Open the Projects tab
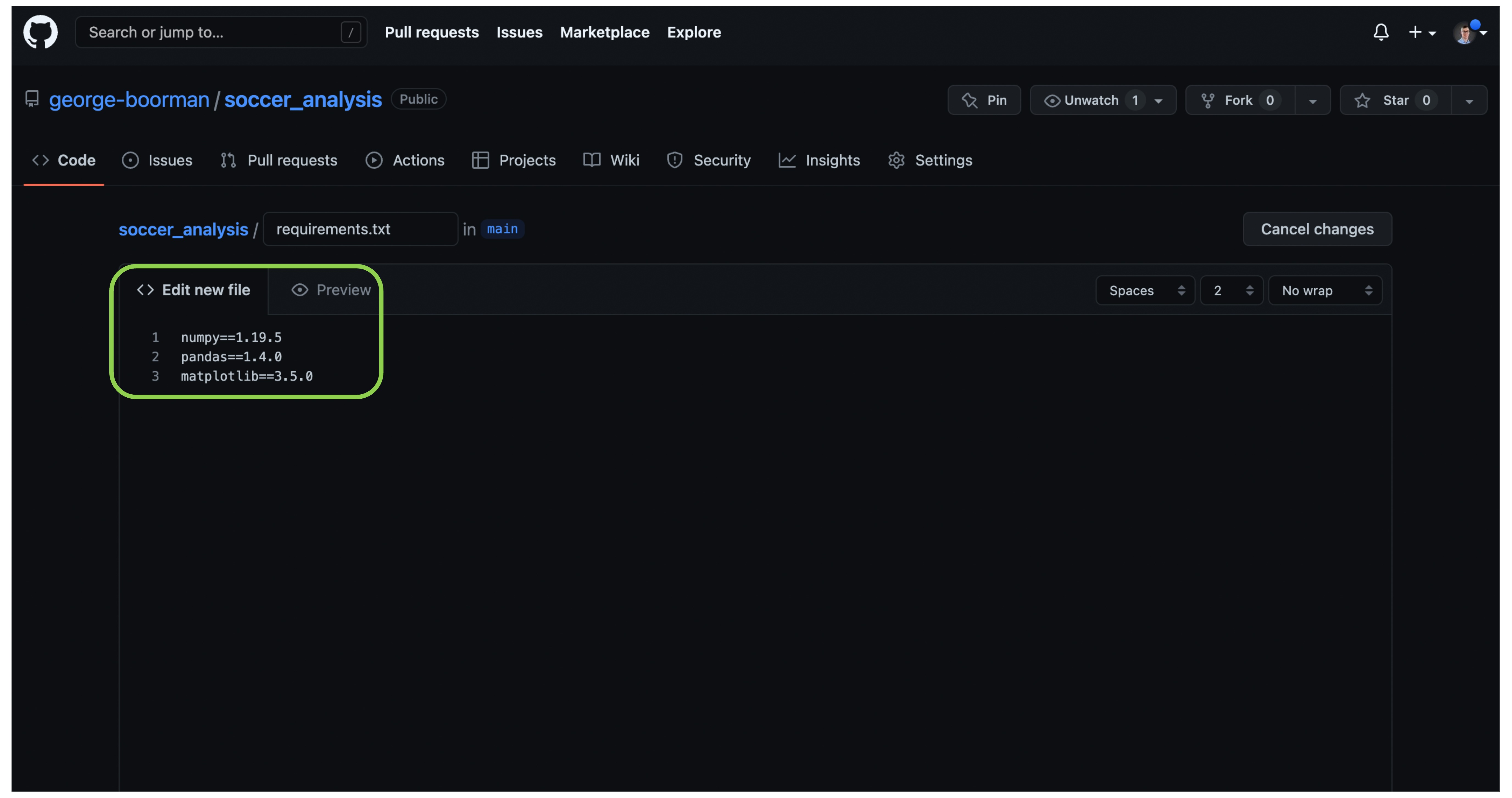 coord(514,160)
